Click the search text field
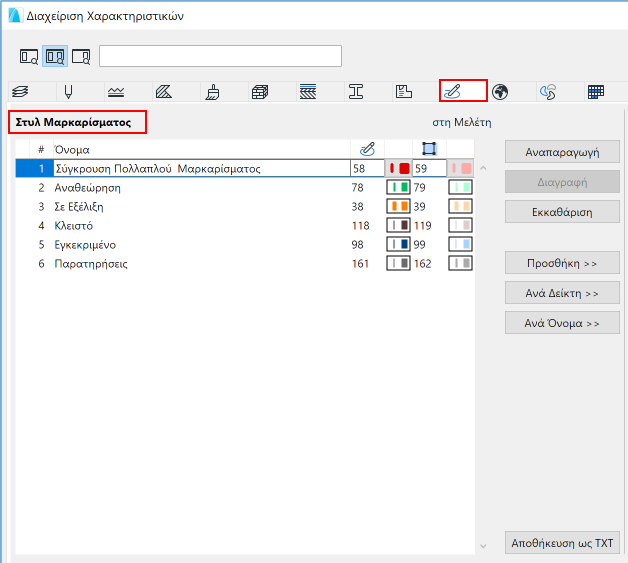Viewport: 628px width, 563px height. tap(220, 56)
